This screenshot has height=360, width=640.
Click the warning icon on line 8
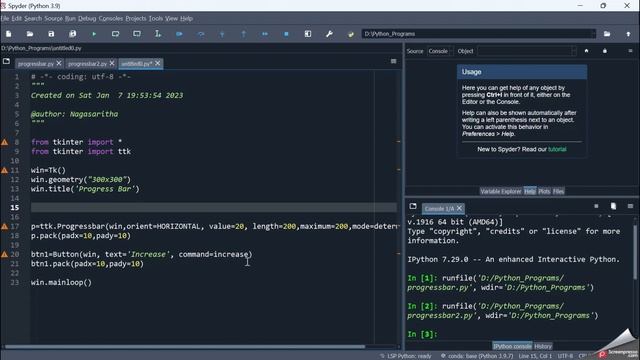4,142
